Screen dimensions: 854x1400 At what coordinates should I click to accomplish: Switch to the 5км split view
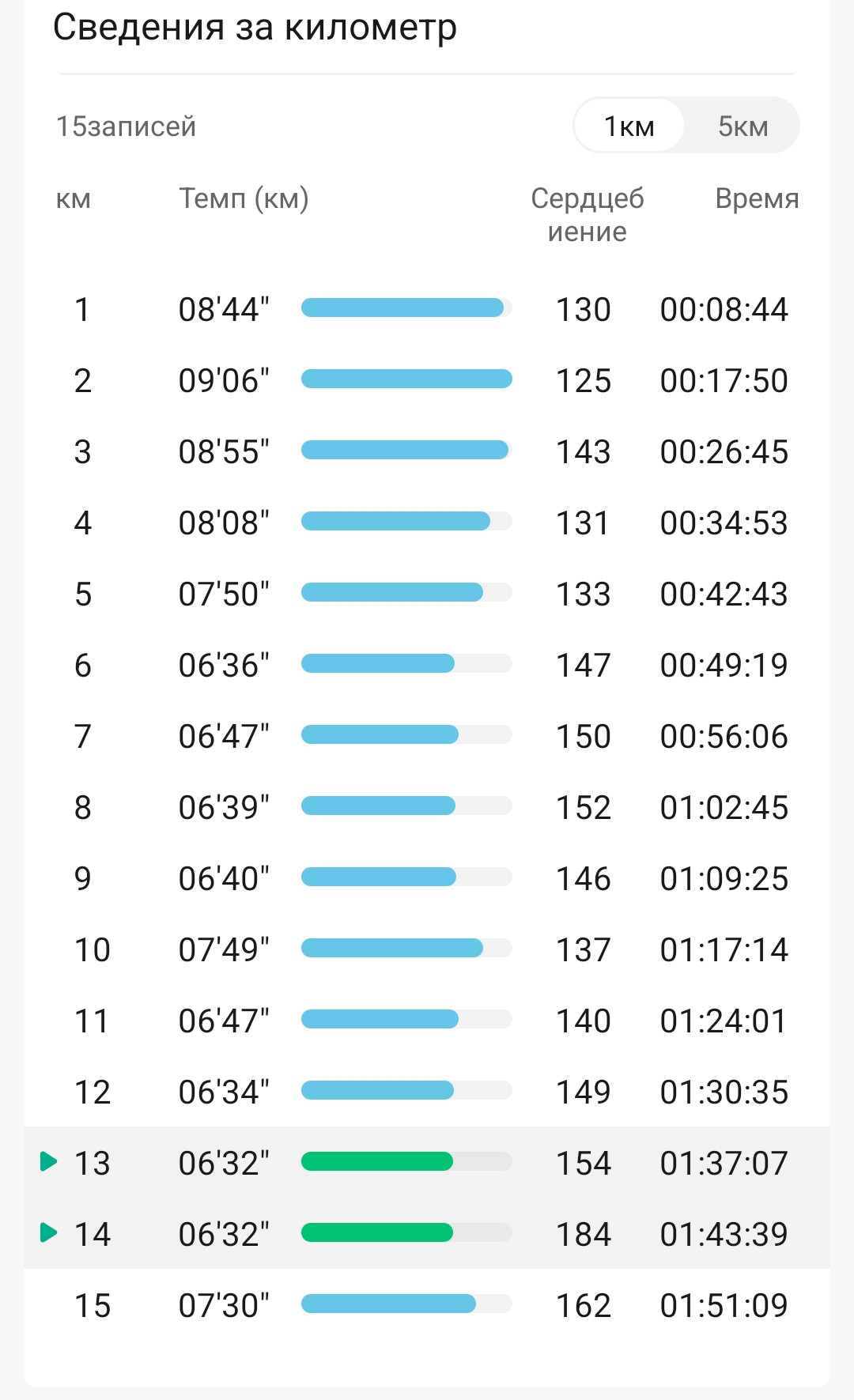pyautogui.click(x=743, y=126)
